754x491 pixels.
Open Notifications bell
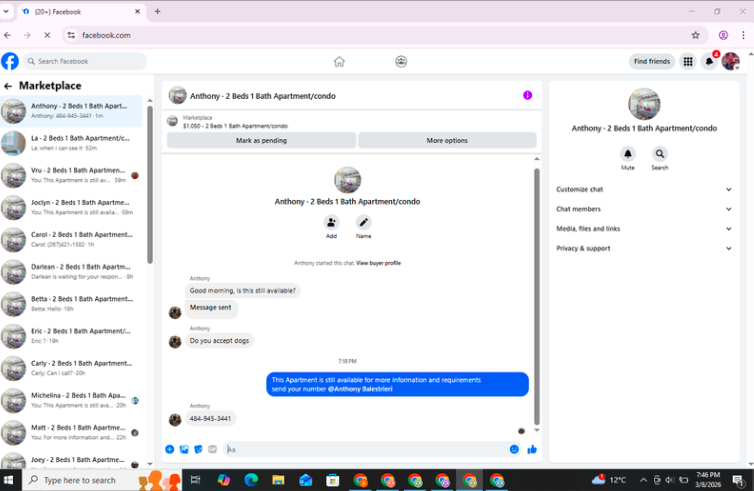[709, 62]
